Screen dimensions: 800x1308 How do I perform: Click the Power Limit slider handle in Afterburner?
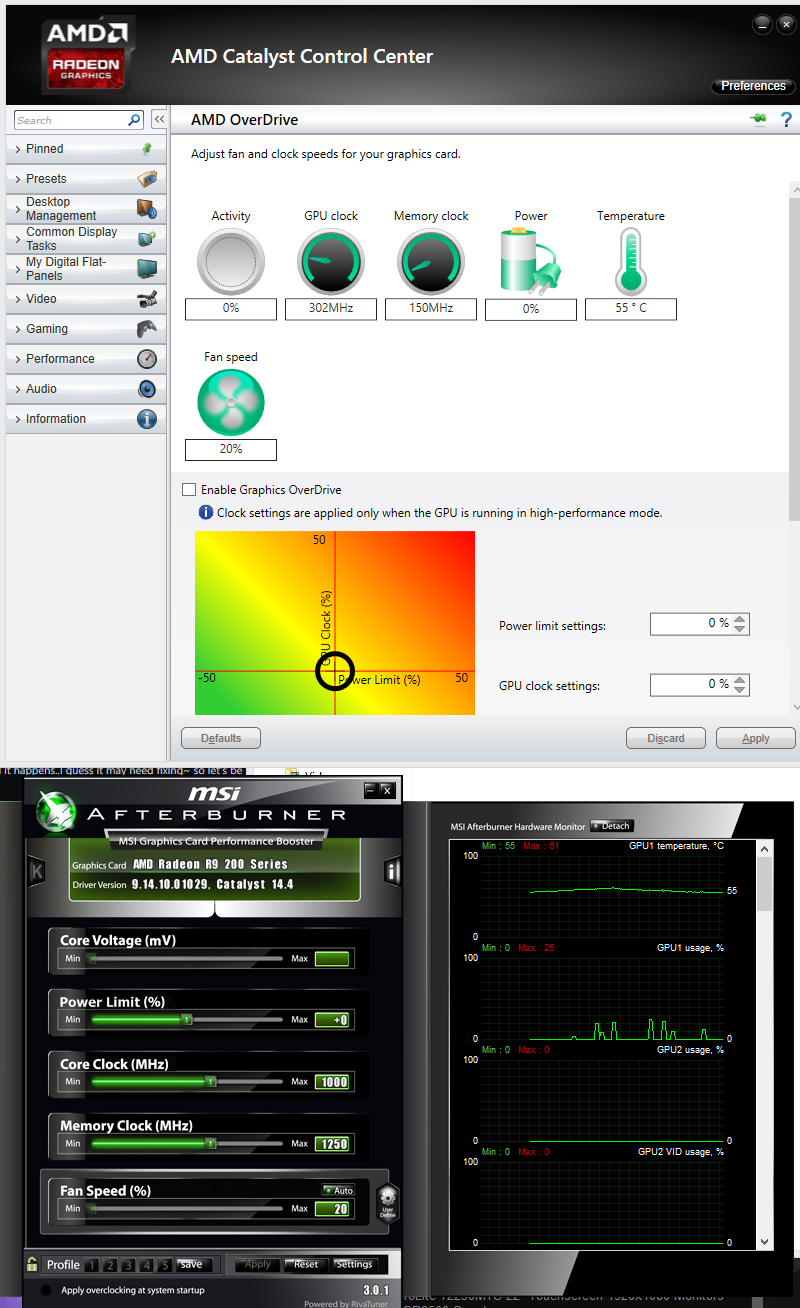[187, 1020]
